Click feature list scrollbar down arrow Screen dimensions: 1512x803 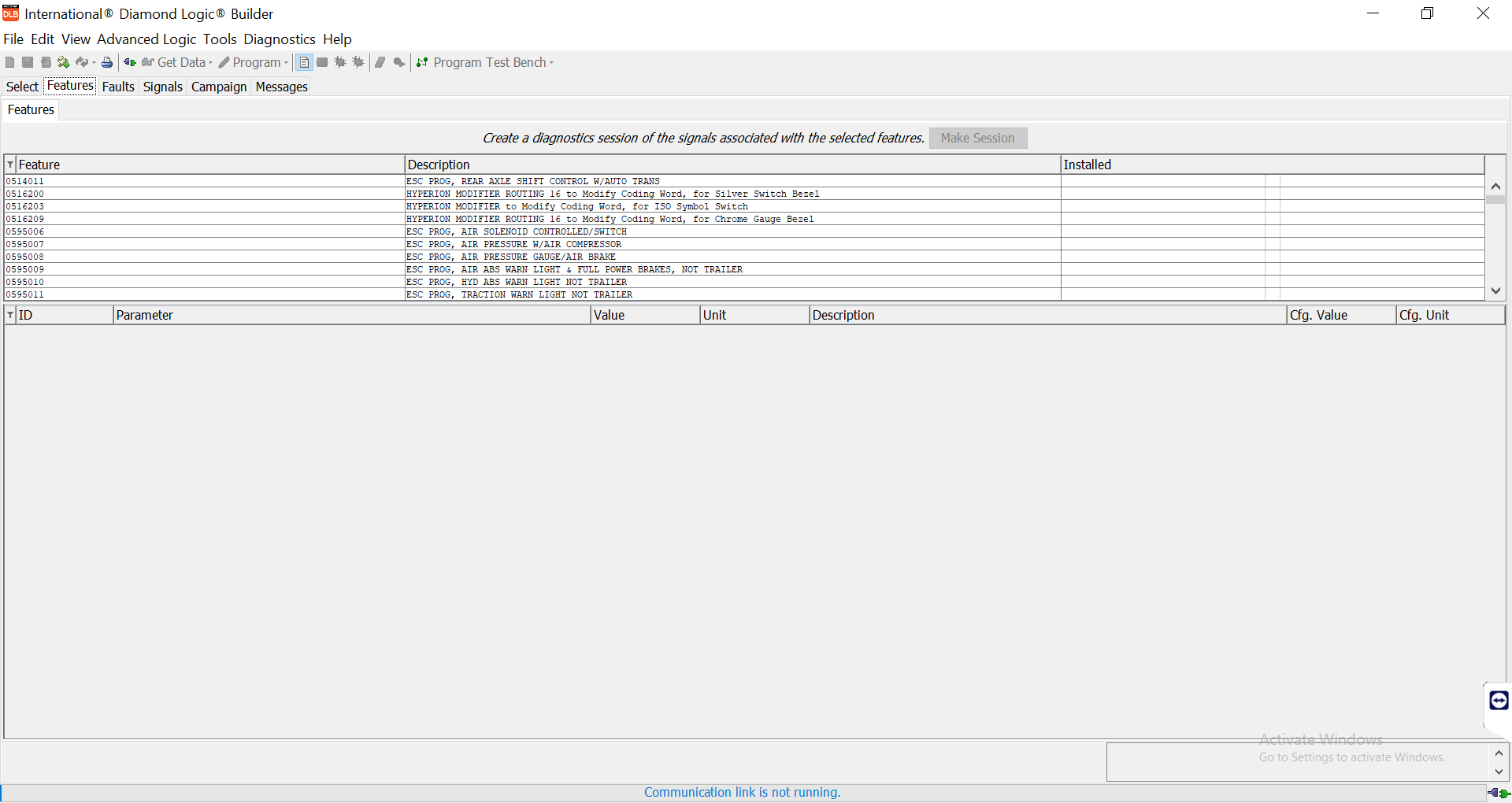[x=1495, y=290]
